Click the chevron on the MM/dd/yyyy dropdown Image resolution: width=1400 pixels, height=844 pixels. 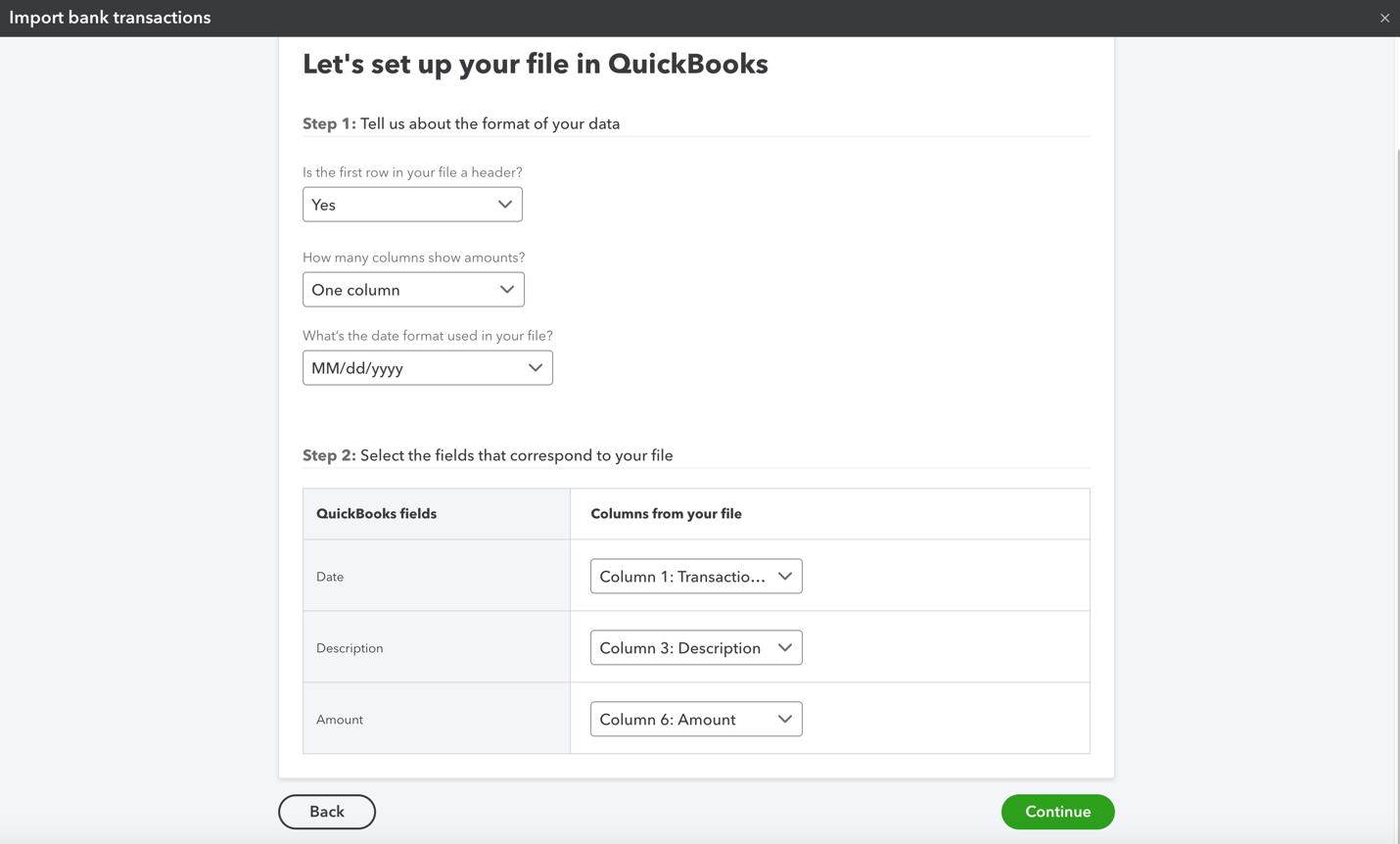coord(535,367)
